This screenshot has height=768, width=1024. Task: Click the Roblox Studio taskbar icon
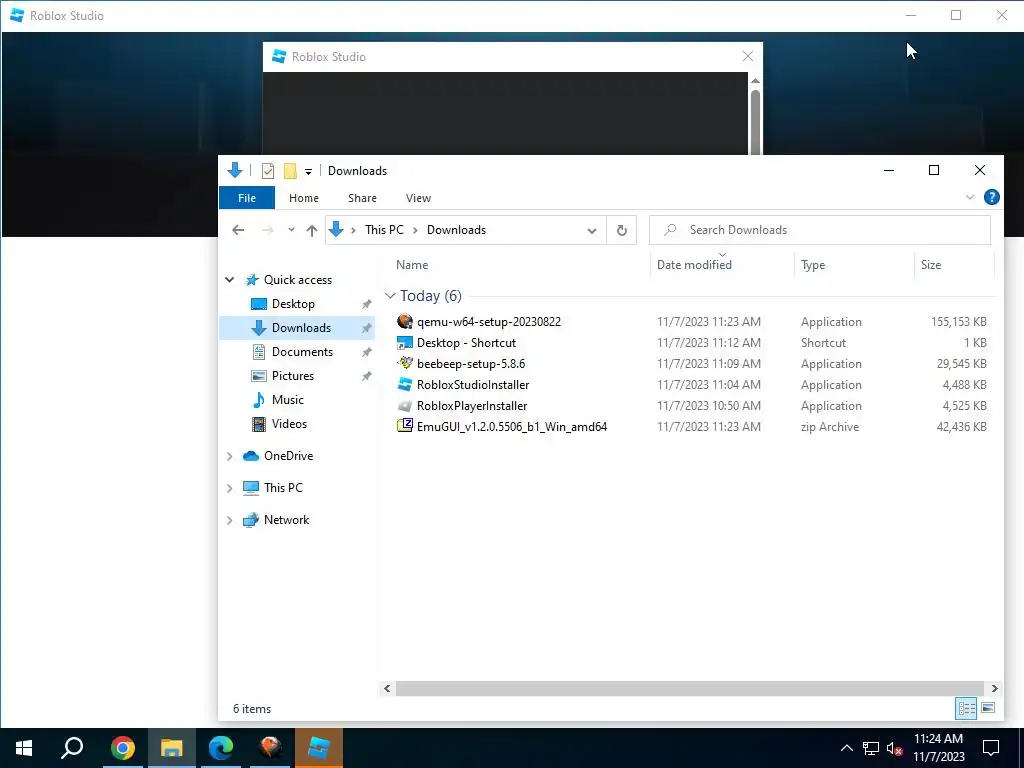click(319, 748)
